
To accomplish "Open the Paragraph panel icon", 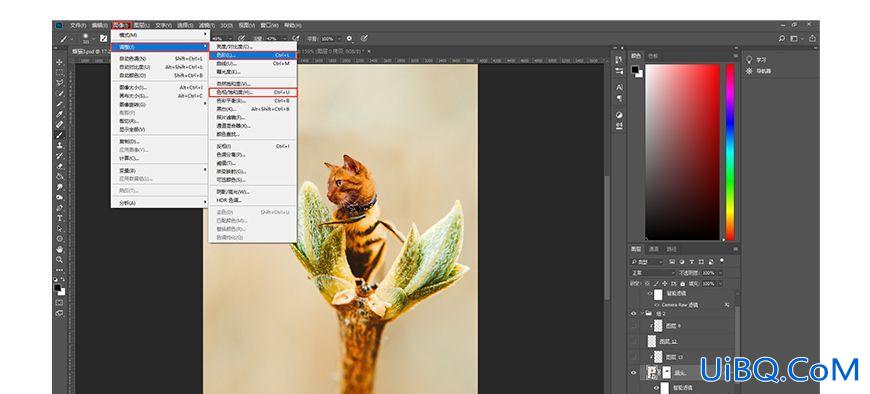I will pyautogui.click(x=619, y=98).
